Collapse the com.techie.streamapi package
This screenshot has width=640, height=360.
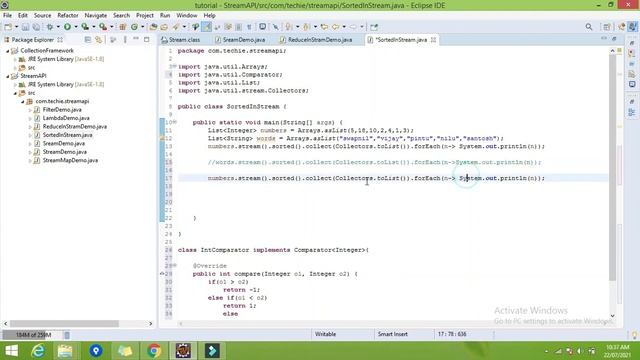pos(23,101)
